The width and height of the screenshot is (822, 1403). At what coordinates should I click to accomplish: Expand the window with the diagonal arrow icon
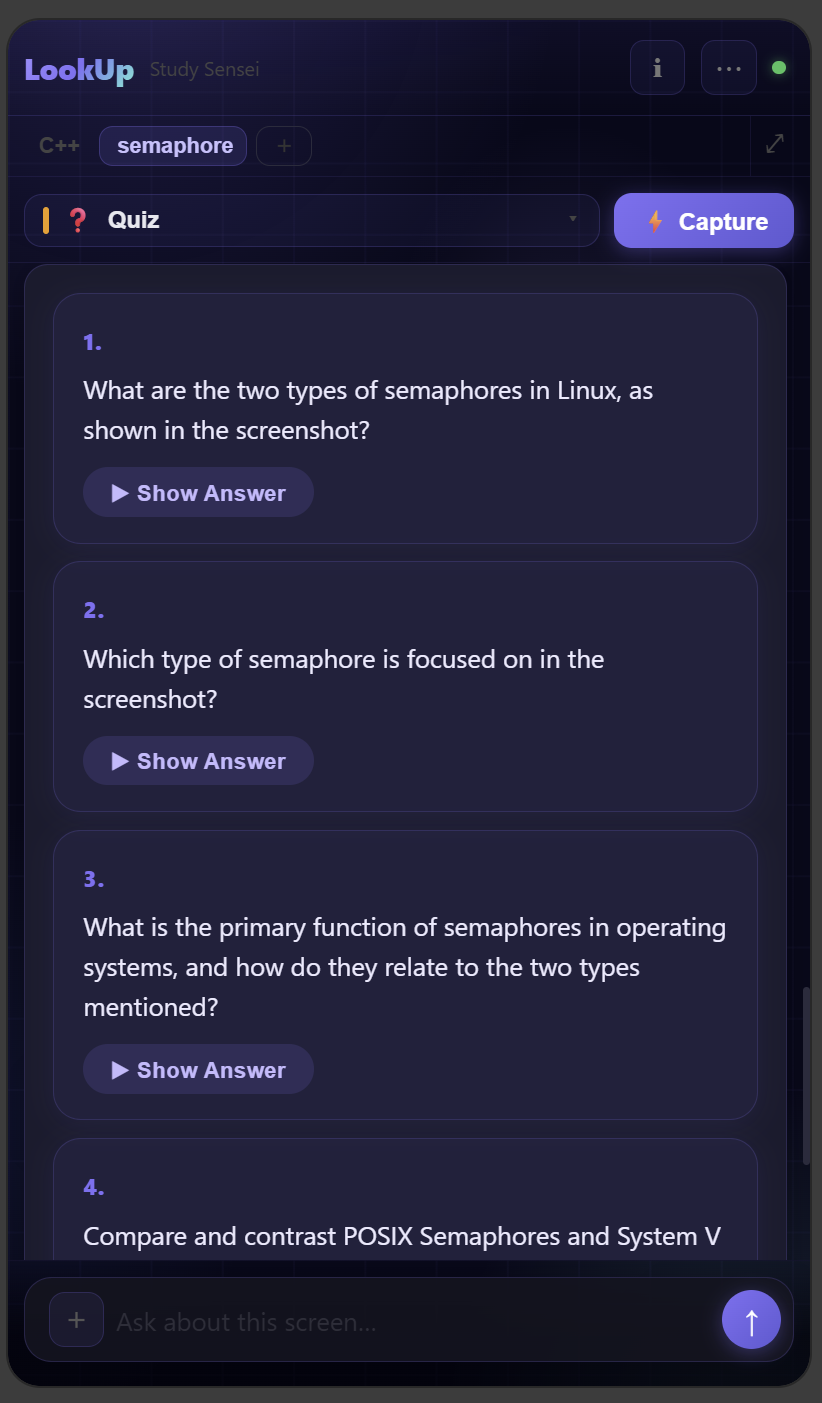[775, 144]
